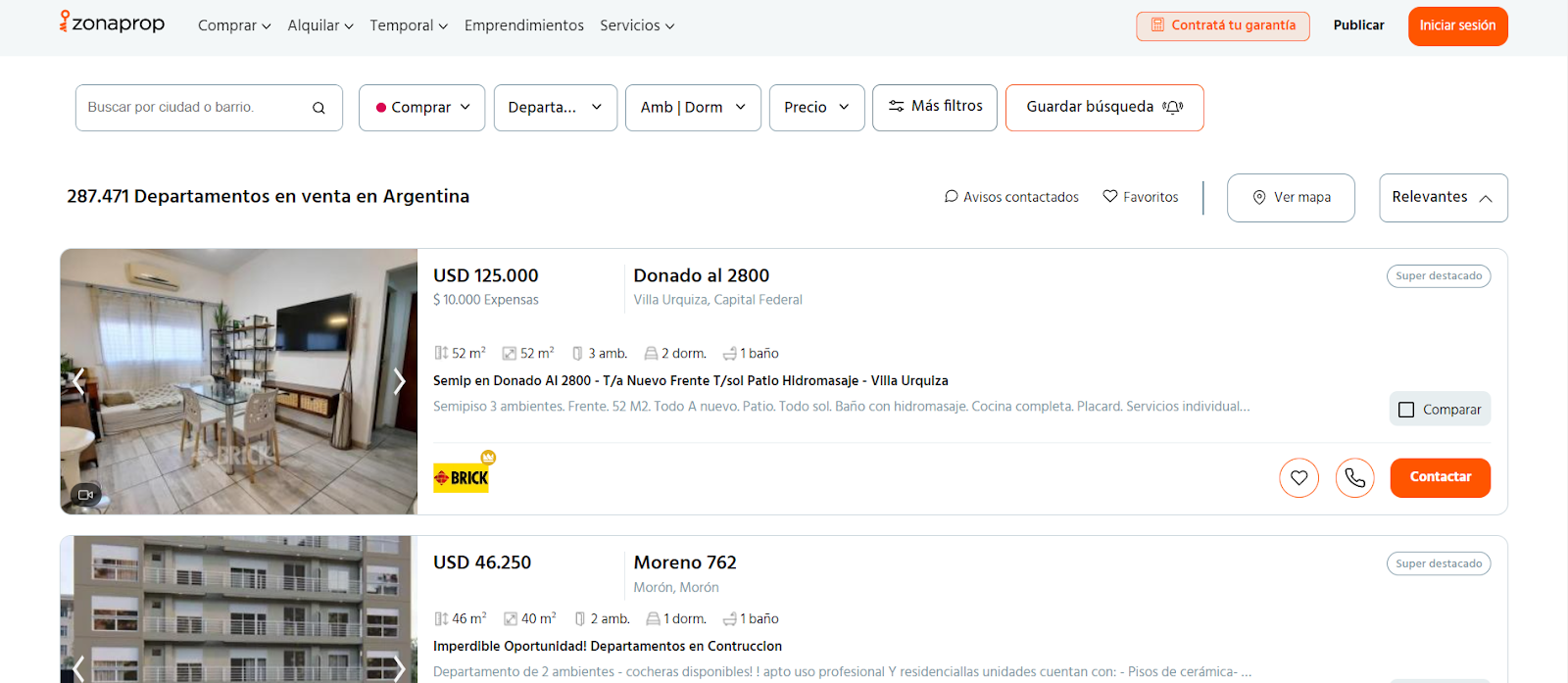Image resolution: width=1568 pixels, height=683 pixels.
Task: Click the $ 10.000 Expensas text
Action: (486, 300)
